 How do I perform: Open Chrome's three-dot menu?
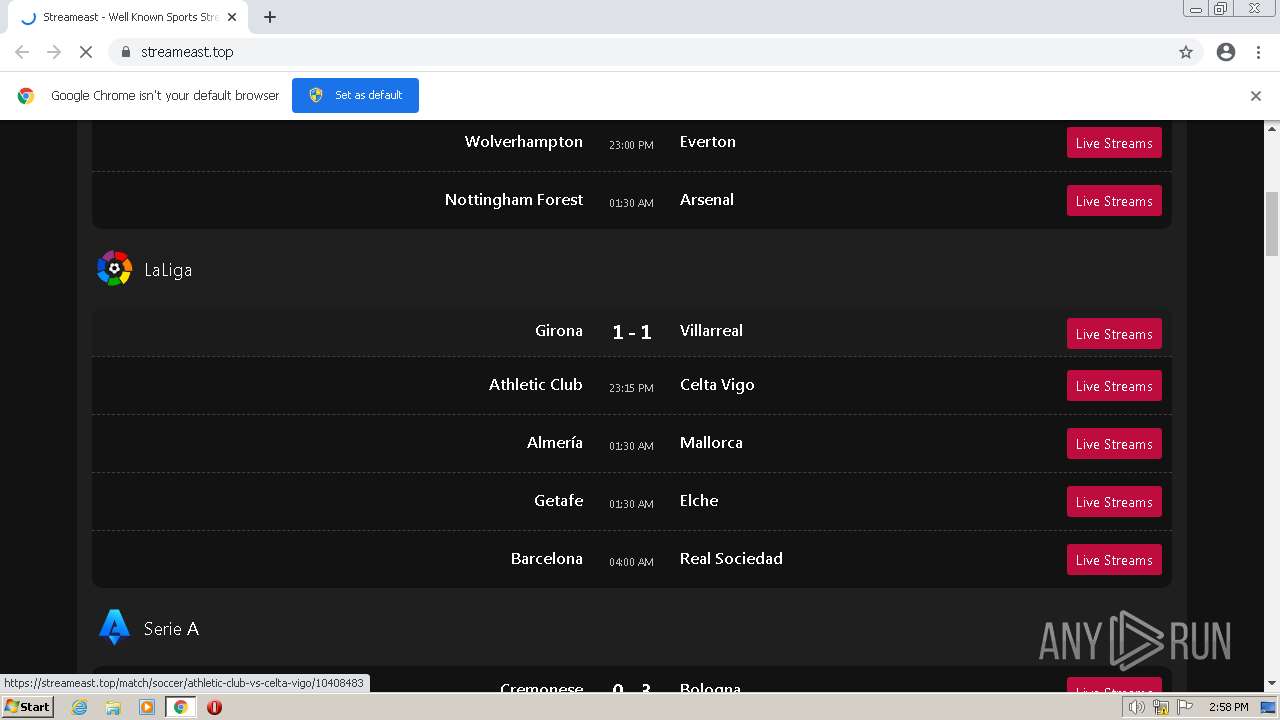click(x=1258, y=52)
